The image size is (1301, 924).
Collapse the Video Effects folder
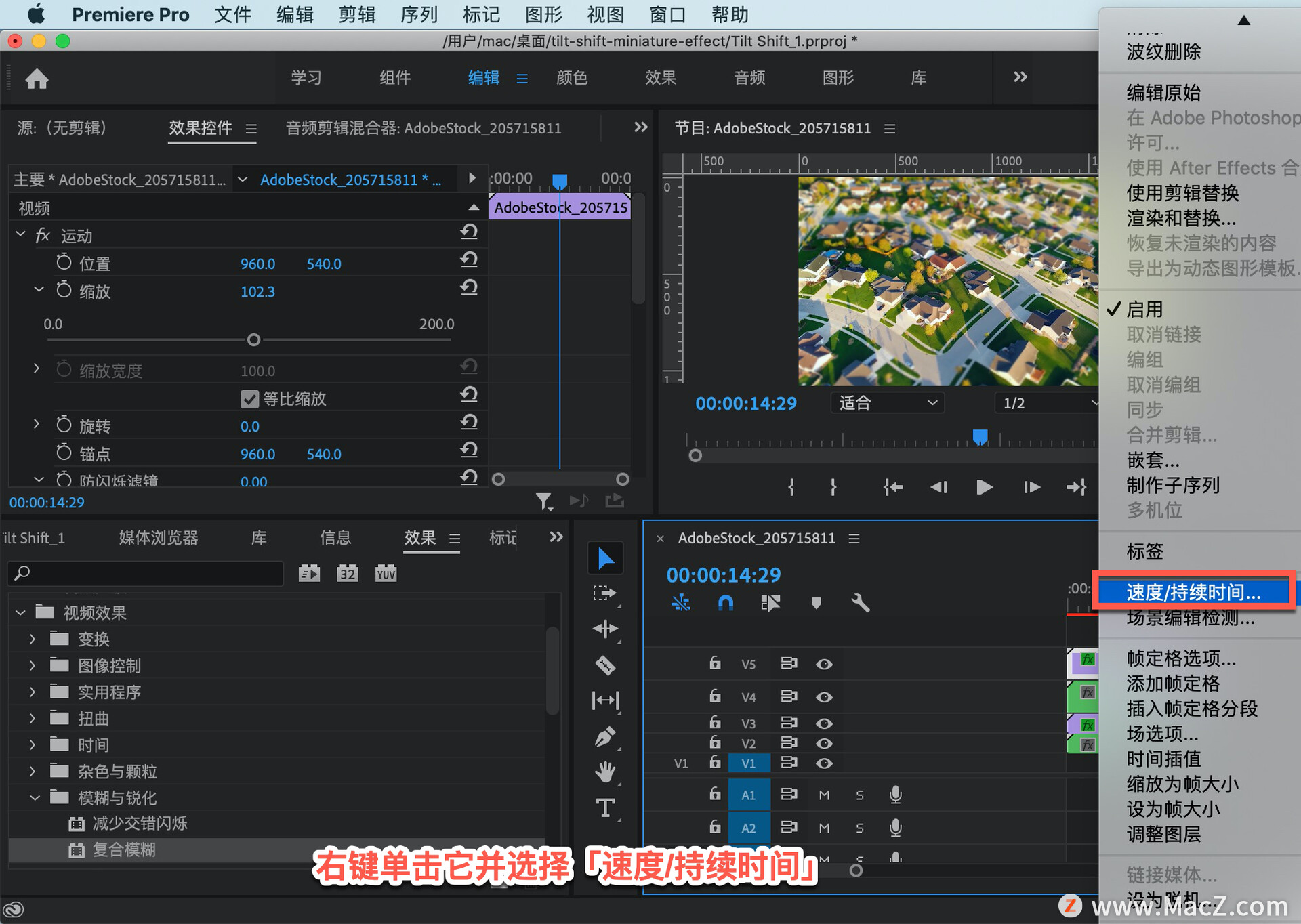click(x=20, y=612)
